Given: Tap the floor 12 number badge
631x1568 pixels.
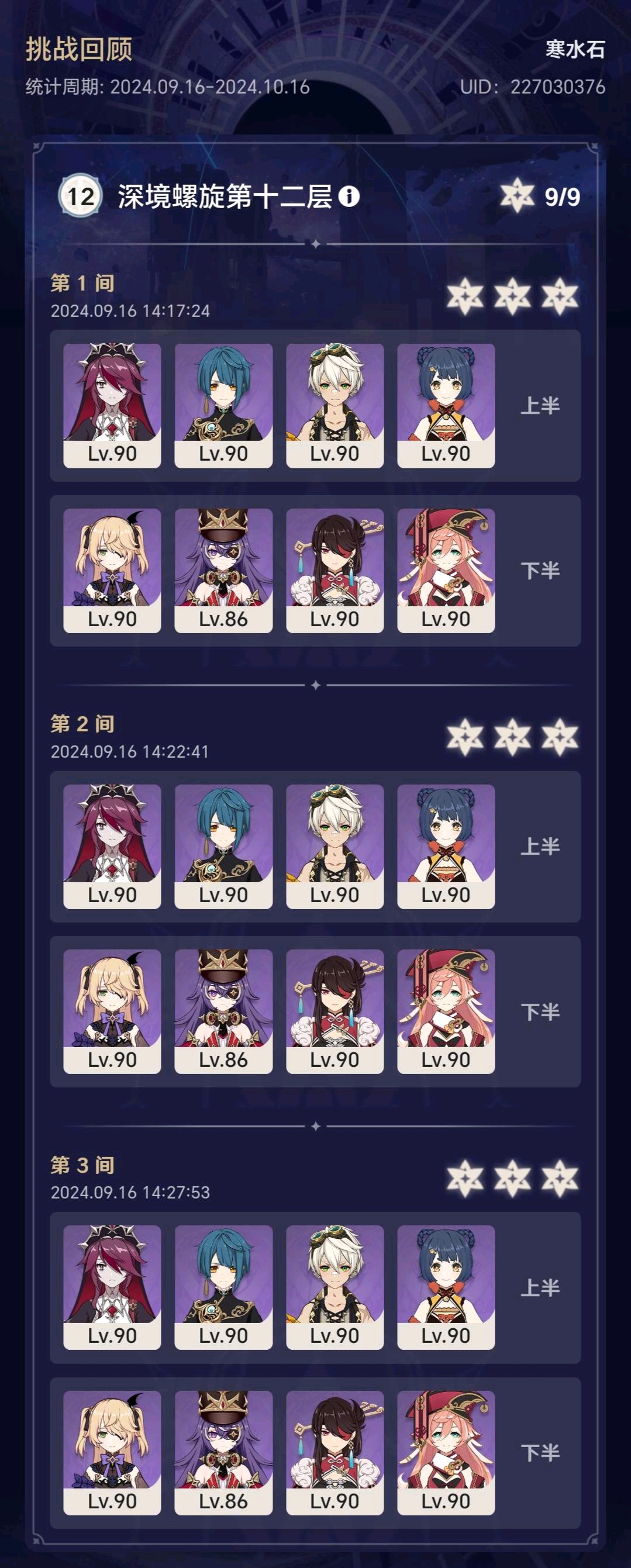Looking at the screenshot, I should [80, 196].
